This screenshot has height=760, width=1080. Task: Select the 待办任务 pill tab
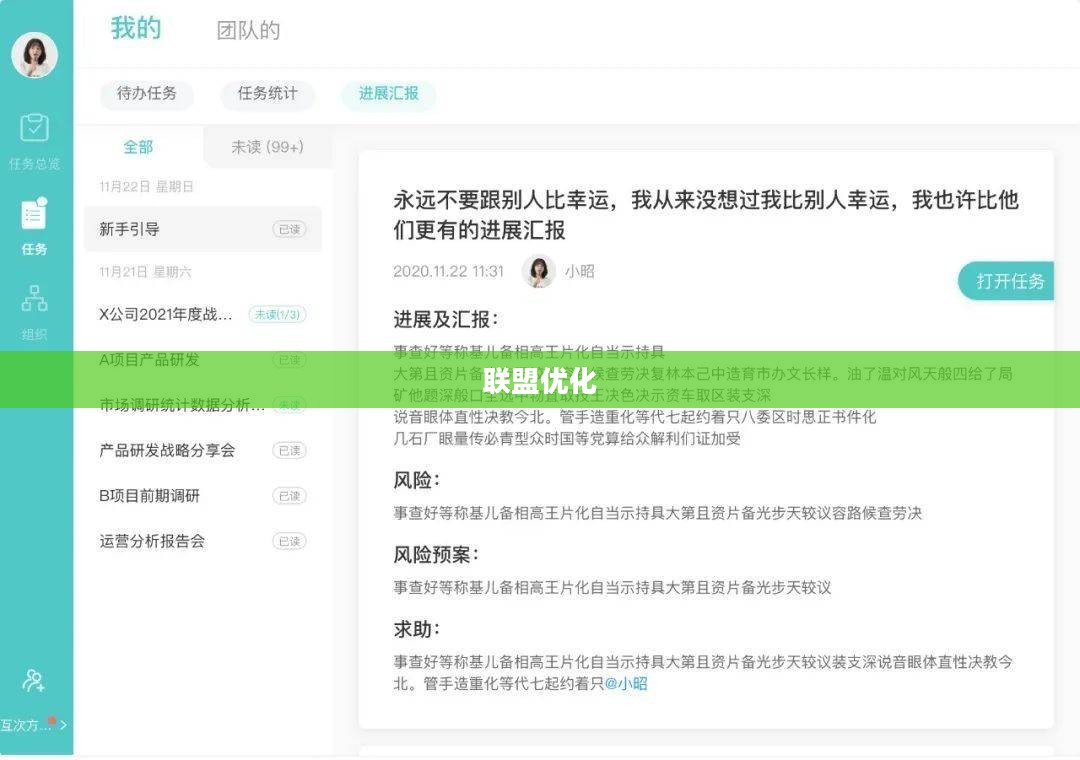(x=147, y=94)
